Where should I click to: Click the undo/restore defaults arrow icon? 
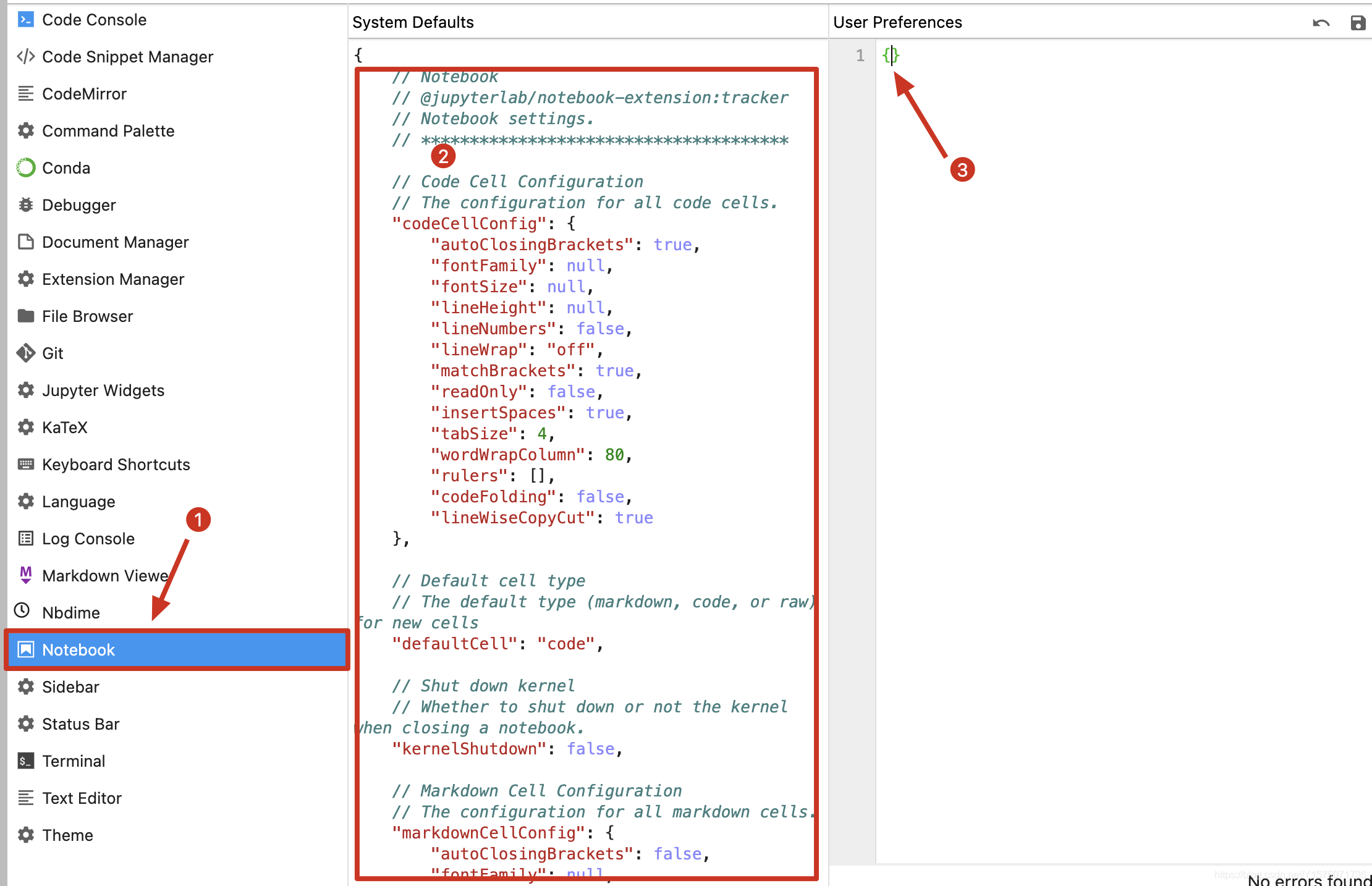click(x=1321, y=23)
